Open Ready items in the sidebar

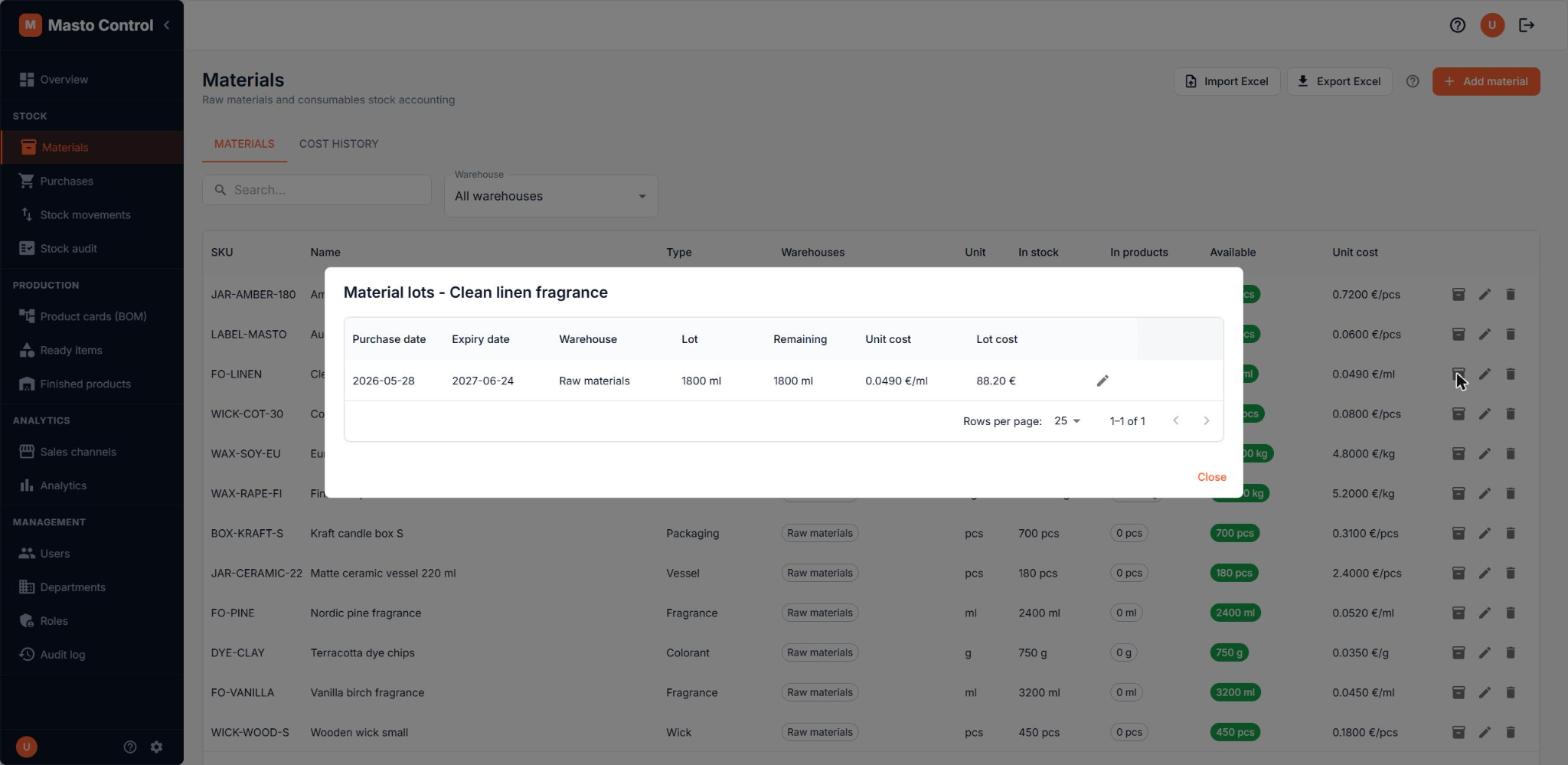(91, 350)
